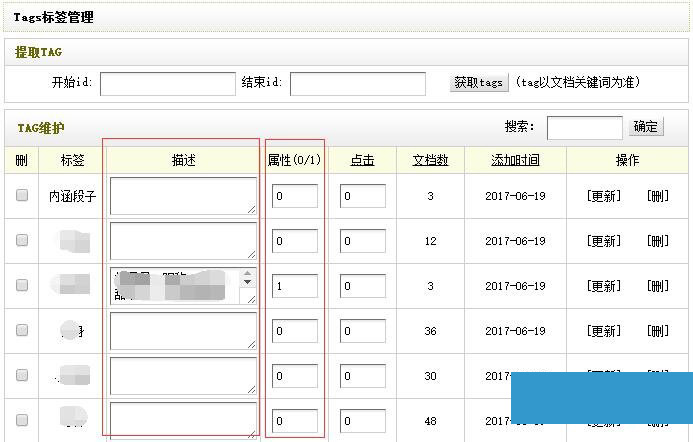The width and height of the screenshot is (693, 442).
Task: Click [更新] for the 内涵段子 tag
Action: [x=603, y=196]
